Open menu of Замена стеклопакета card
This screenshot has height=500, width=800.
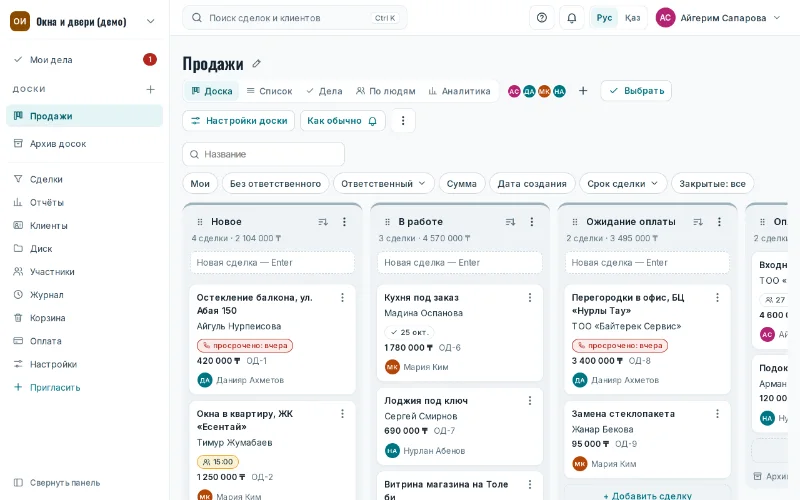717,414
